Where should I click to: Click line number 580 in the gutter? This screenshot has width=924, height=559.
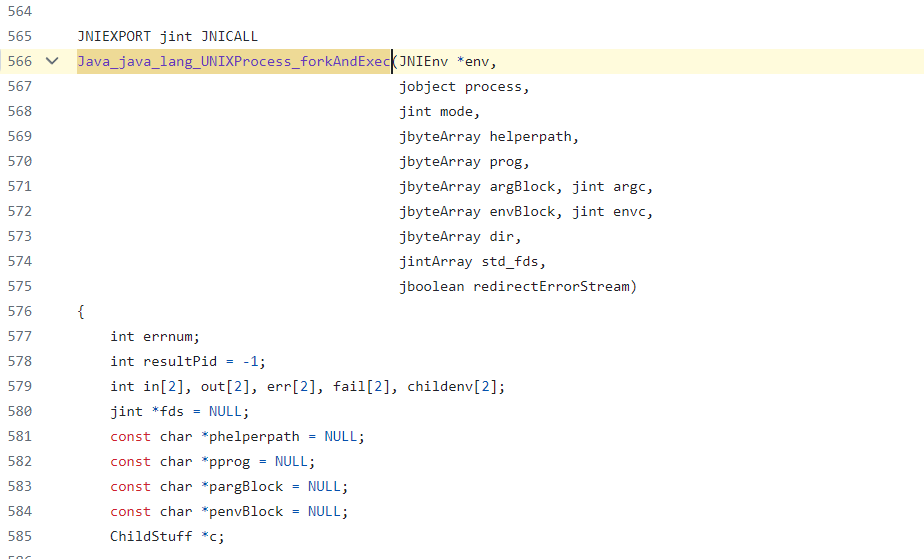19,411
